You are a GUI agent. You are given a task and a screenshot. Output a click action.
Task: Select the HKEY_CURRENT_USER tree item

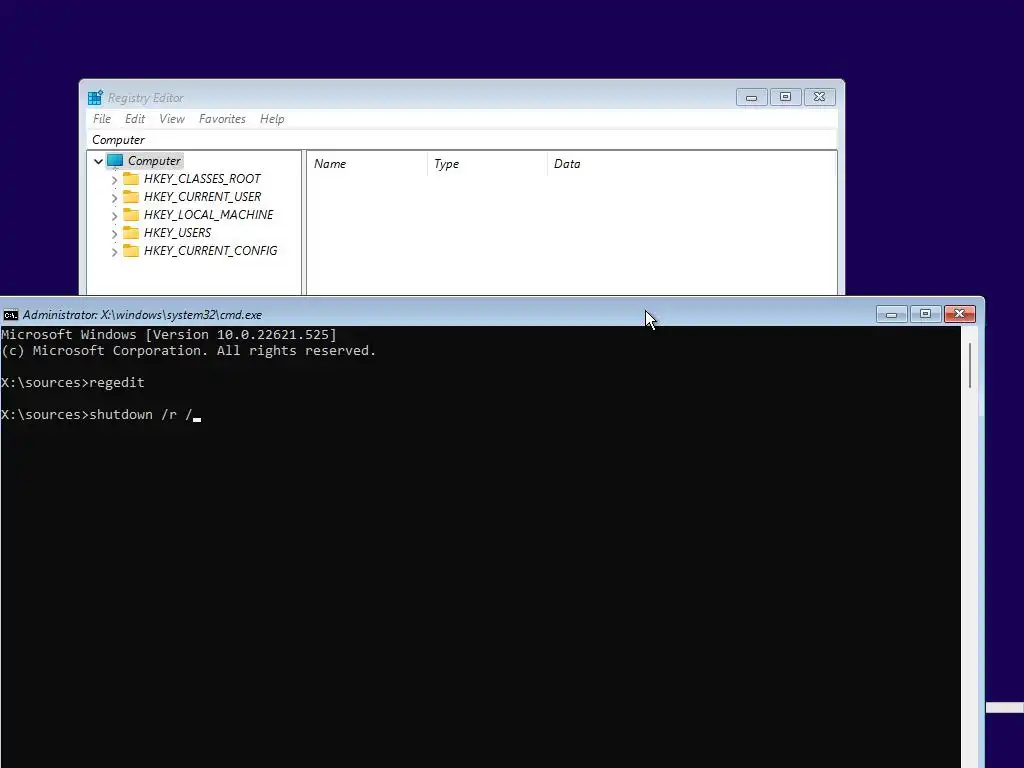202,197
